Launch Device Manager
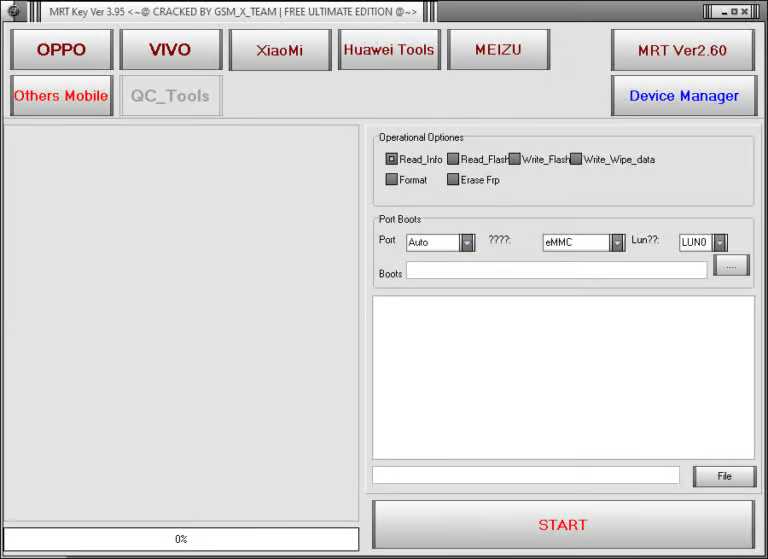 pos(683,96)
